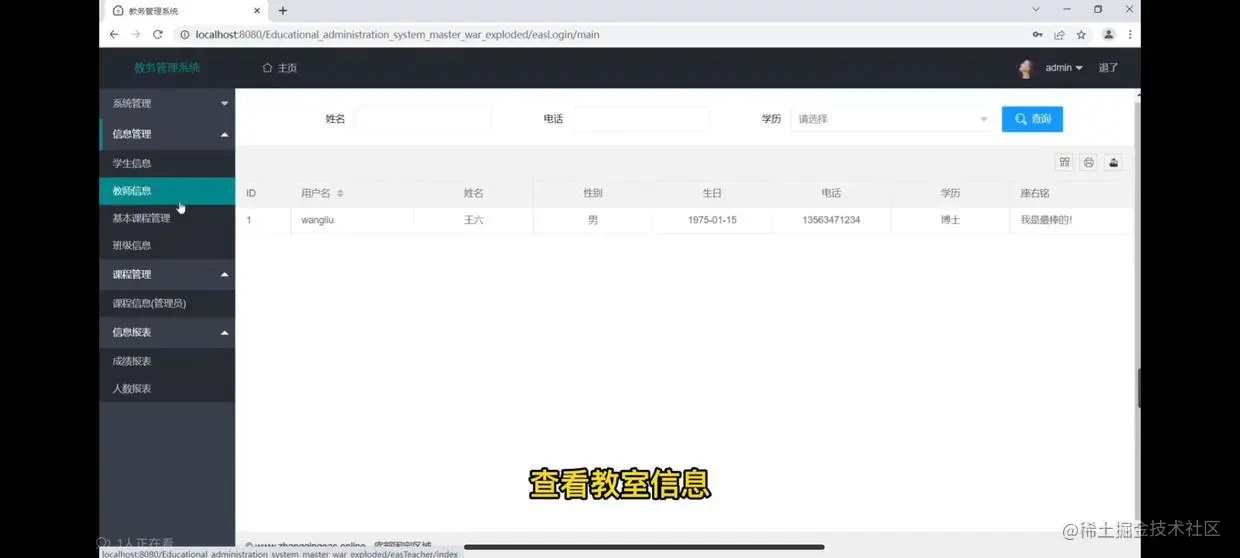Bookmark the page with the star icon
Viewport: 1240px width, 558px height.
[1081, 34]
